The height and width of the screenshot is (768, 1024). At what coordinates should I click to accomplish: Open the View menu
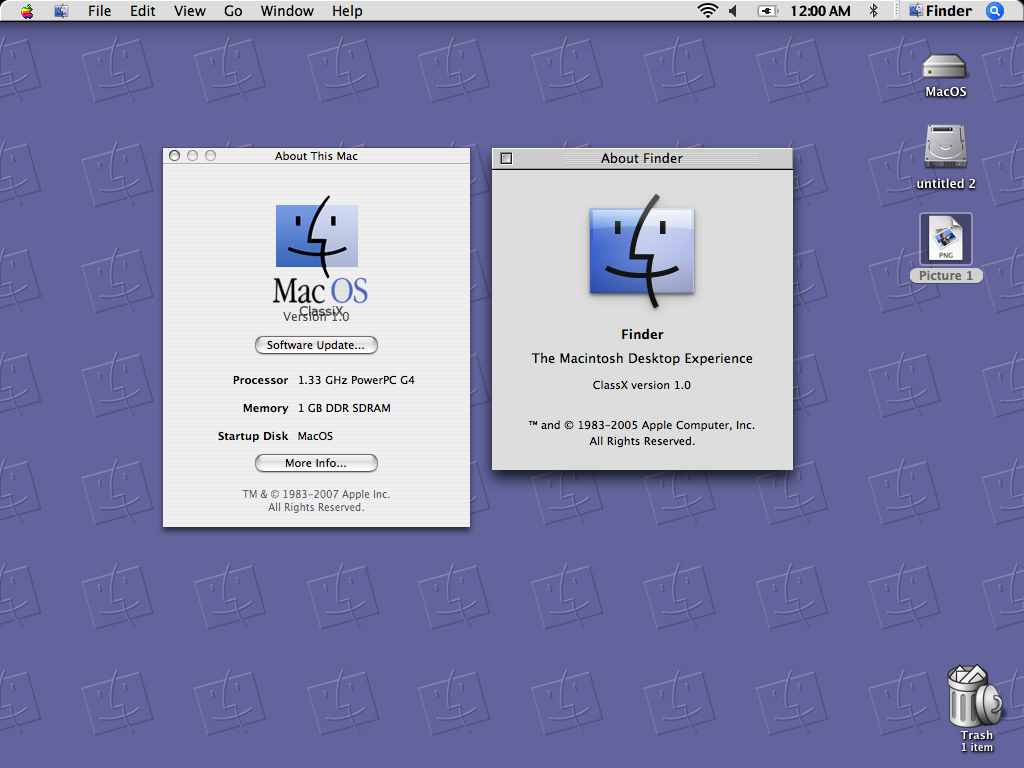(x=189, y=11)
